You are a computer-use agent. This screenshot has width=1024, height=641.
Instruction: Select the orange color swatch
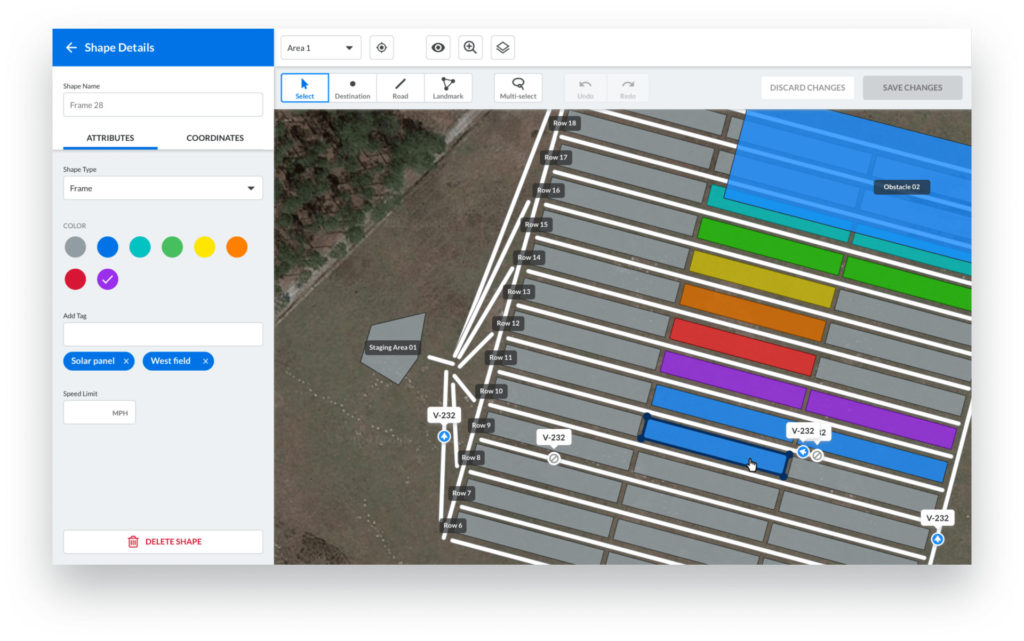coord(237,247)
